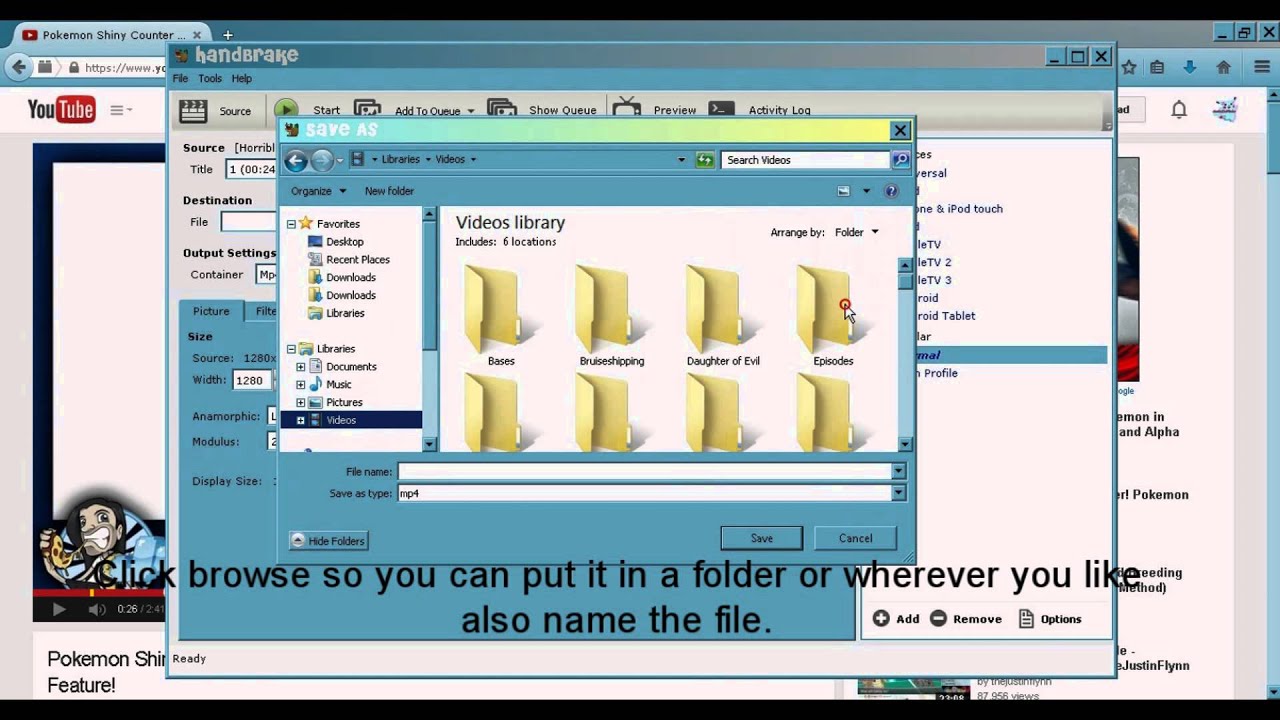Click the Show Queue icon in HandBrake
Screen dimensions: 1280x720
pos(502,109)
